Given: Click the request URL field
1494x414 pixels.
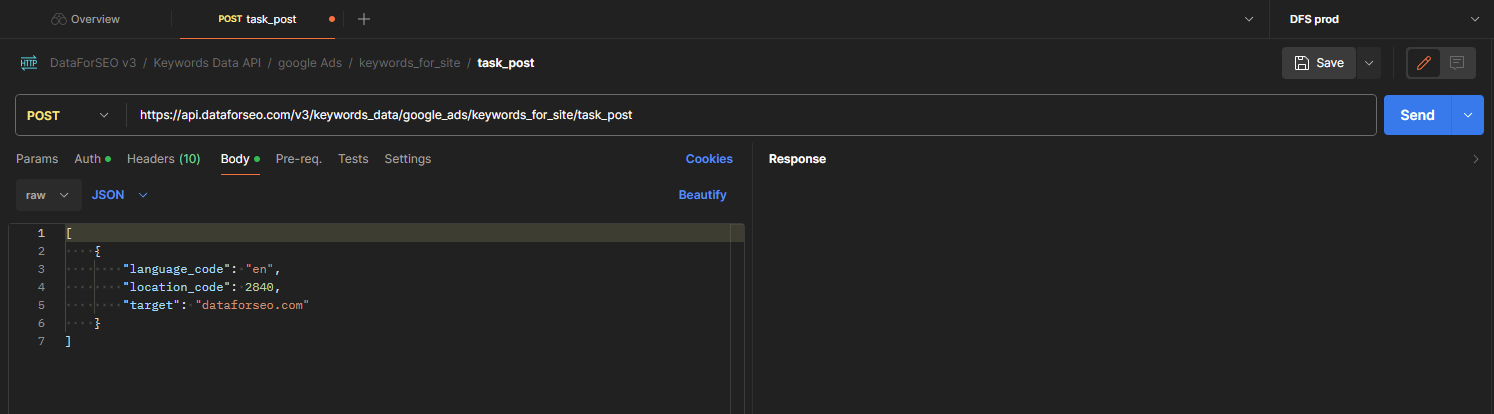Looking at the screenshot, I should coord(750,115).
